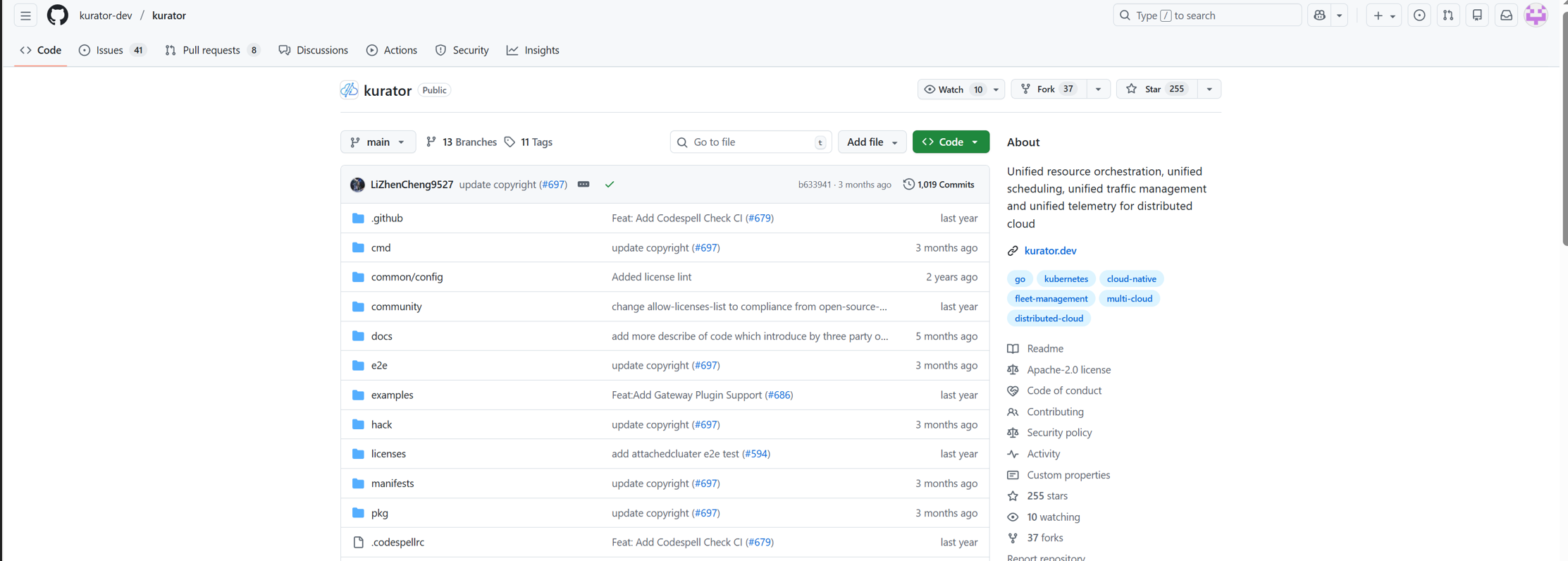Open the kurator repository logo
This screenshot has width=1568, height=561.
coord(349,90)
